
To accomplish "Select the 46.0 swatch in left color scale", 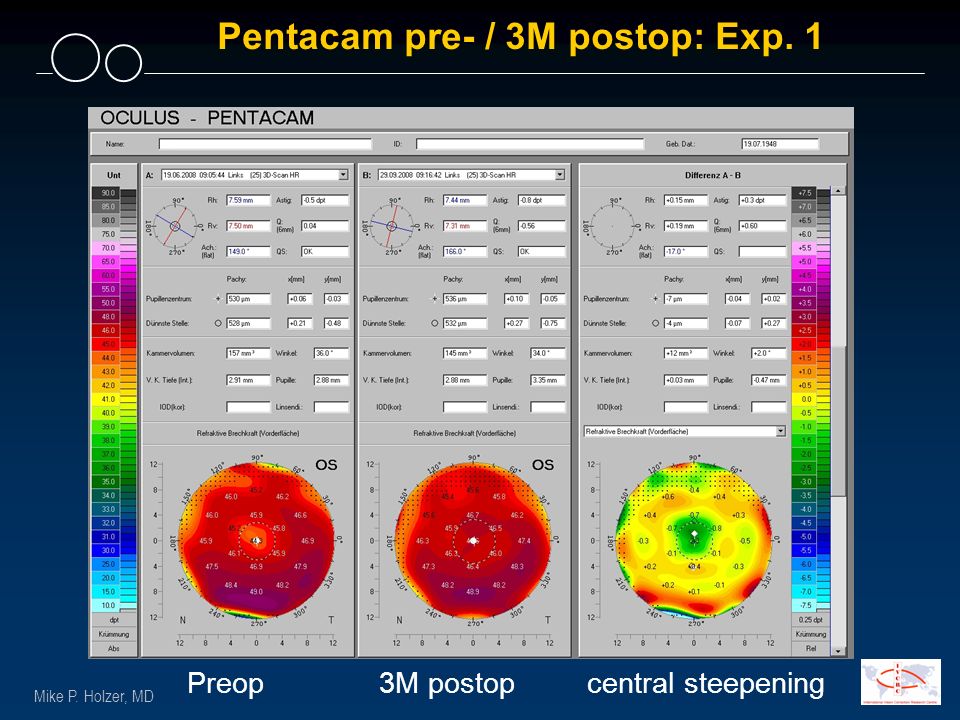I will pos(107,331).
